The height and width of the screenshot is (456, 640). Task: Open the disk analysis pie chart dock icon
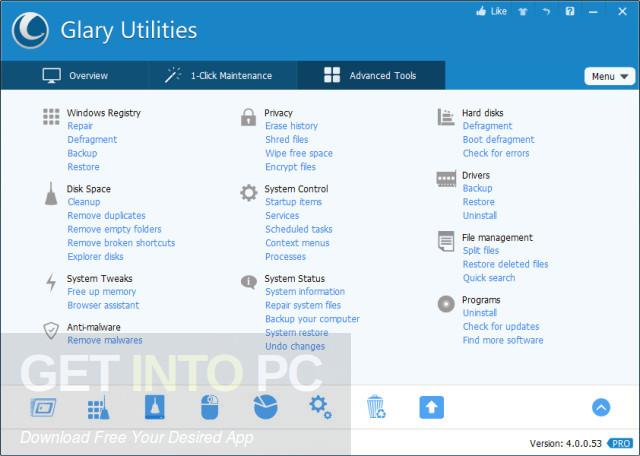pyautogui.click(x=265, y=407)
